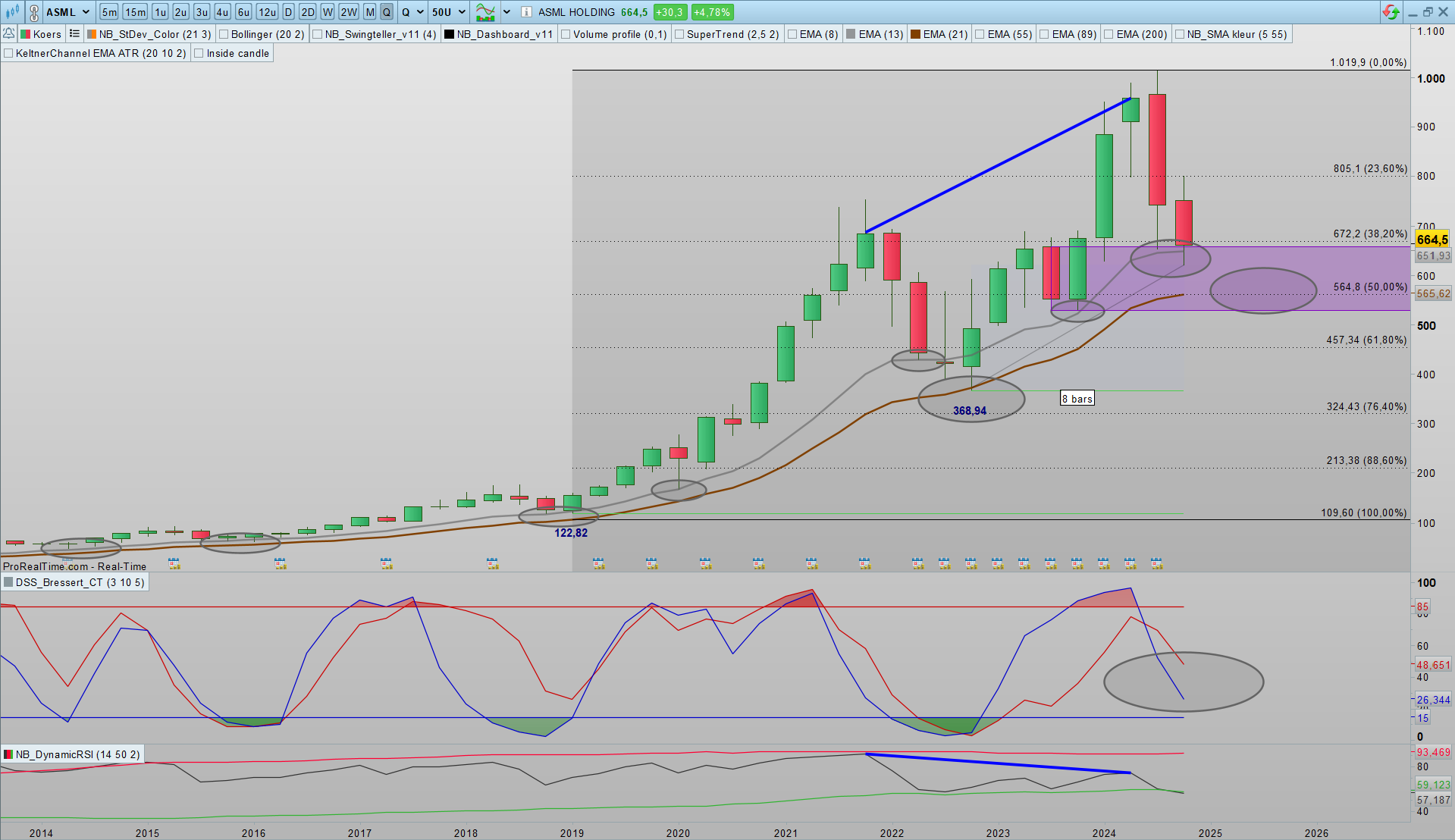Open the alerts bell icon
This screenshot has width=1455, height=840.
tap(9, 34)
